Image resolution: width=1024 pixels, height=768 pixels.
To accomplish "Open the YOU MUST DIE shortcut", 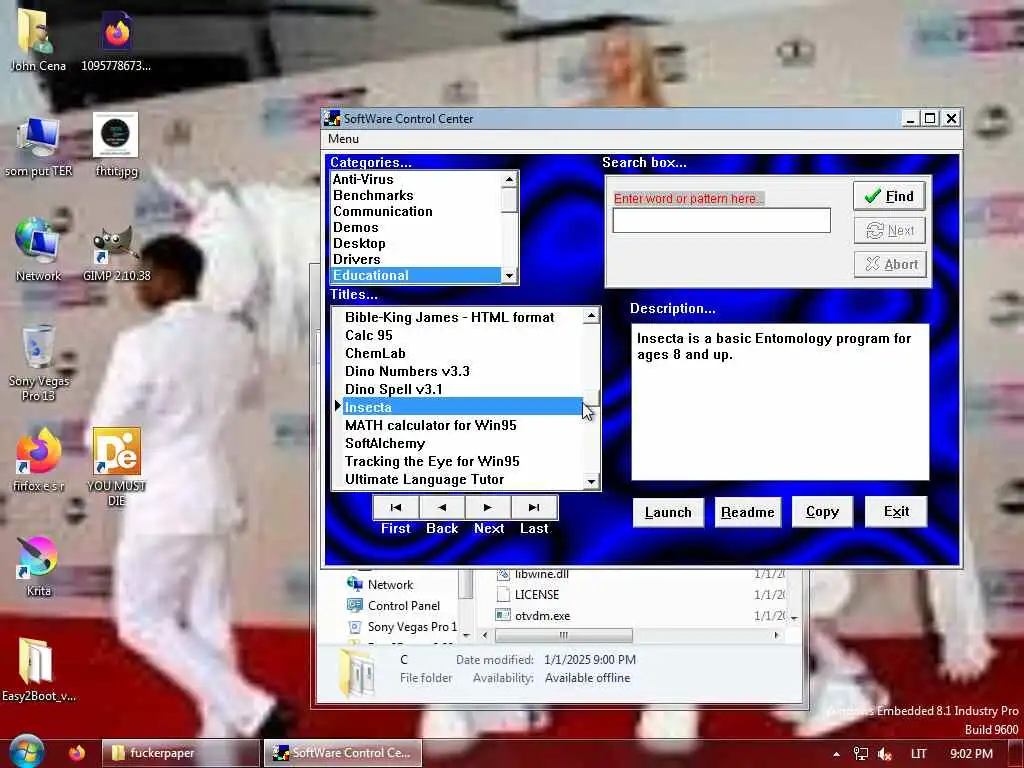I will click(x=116, y=466).
